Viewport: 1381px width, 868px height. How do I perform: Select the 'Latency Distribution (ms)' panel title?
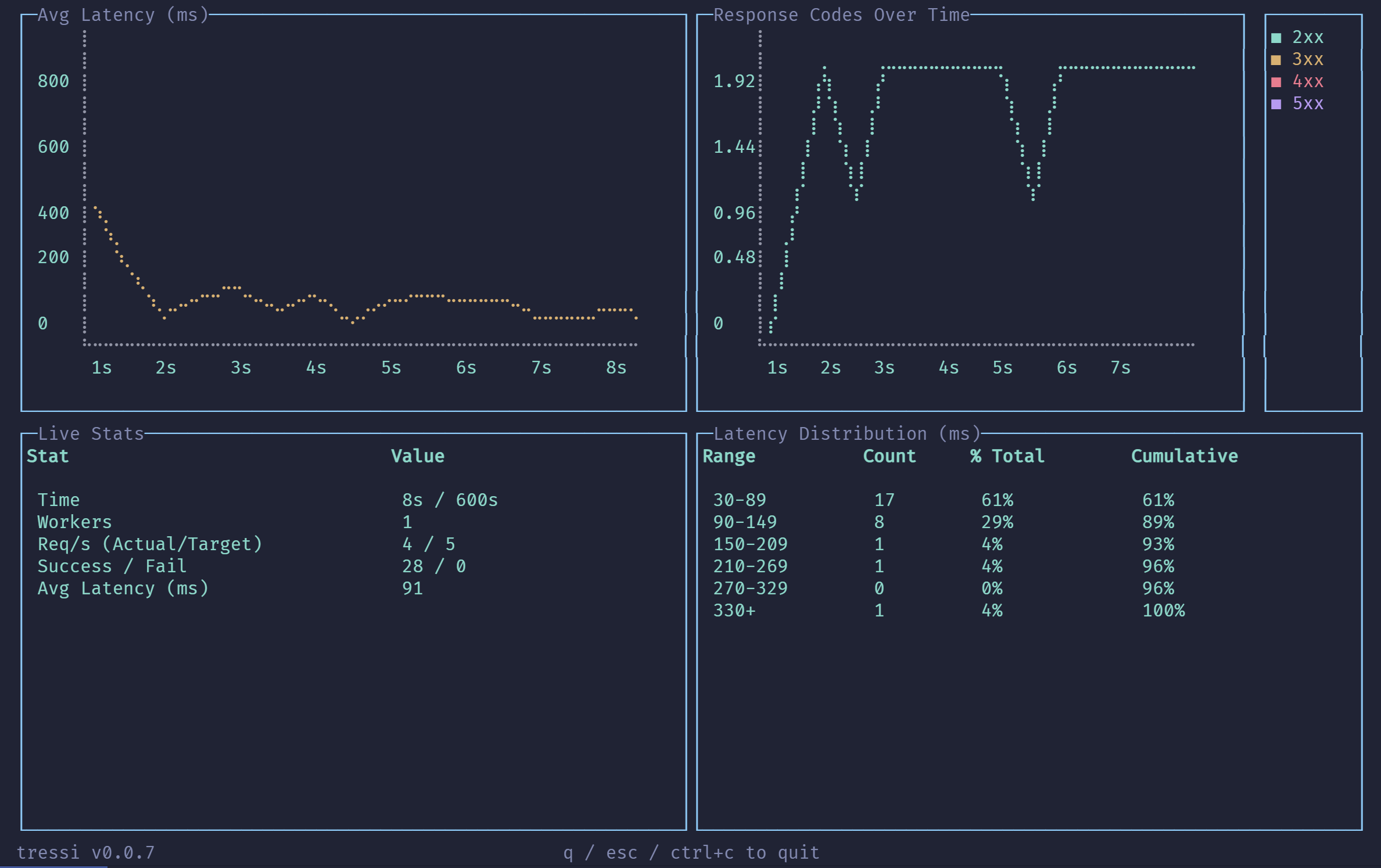click(847, 434)
